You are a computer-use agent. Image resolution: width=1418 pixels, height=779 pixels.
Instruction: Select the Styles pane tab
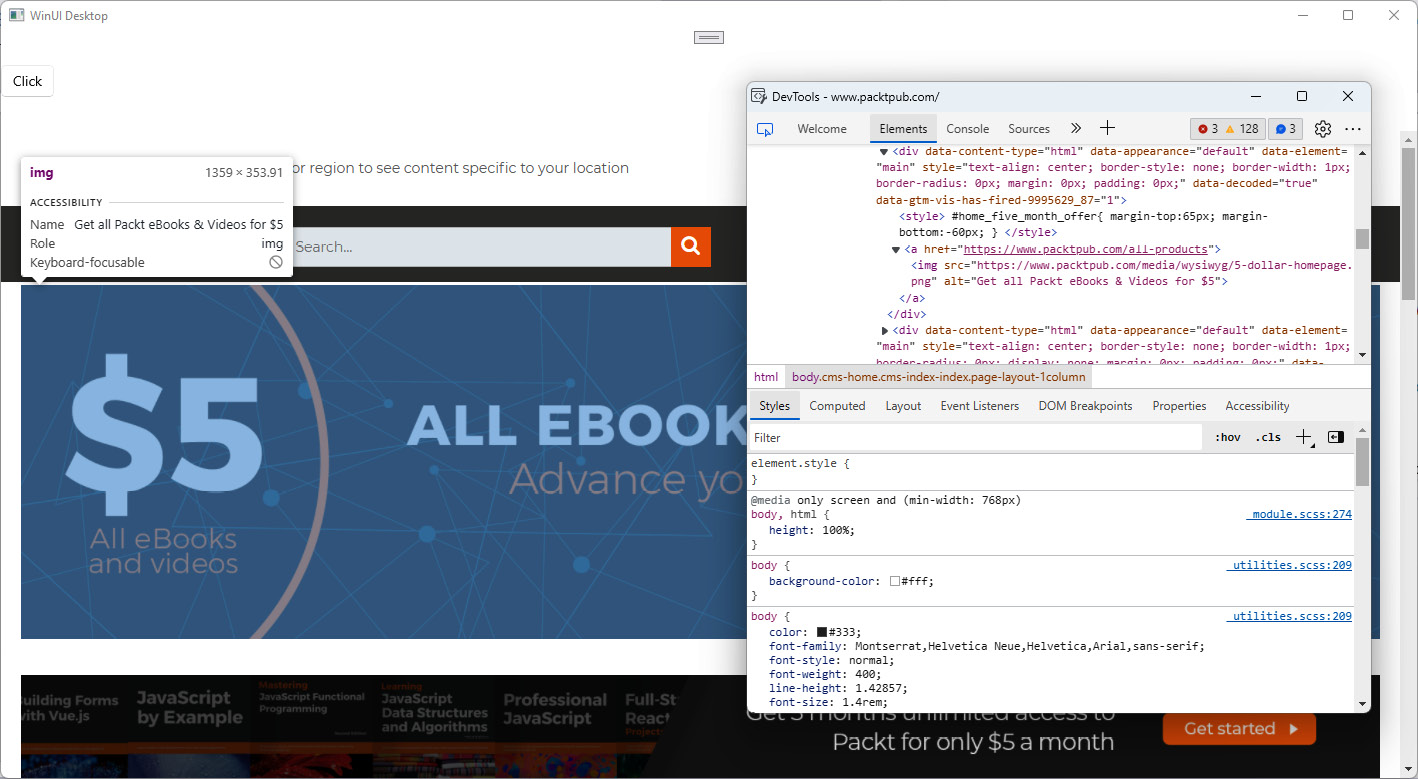[x=774, y=406]
